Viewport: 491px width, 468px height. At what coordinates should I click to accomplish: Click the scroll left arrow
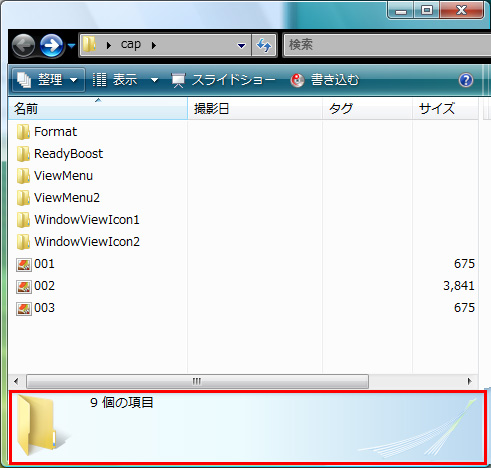16,381
